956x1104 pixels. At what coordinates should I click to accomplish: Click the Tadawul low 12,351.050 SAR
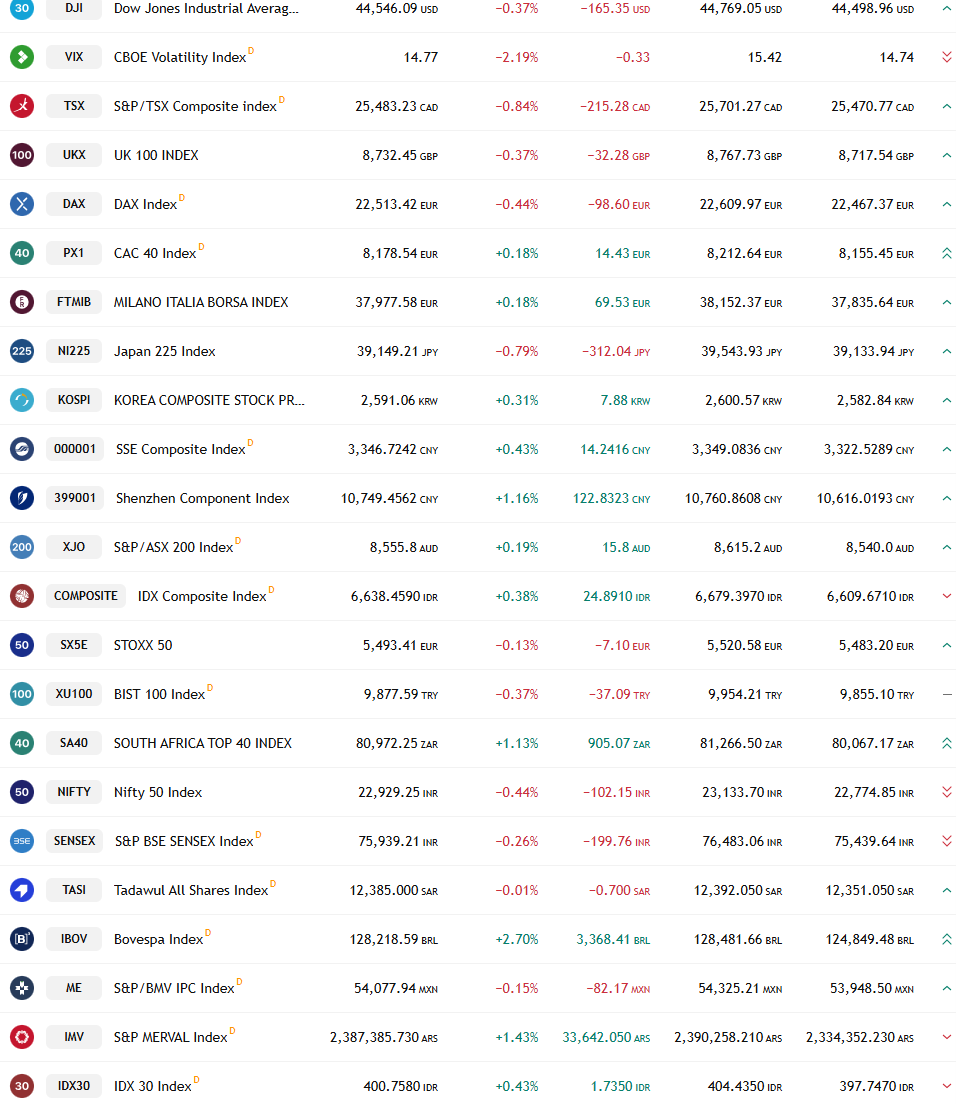point(869,891)
